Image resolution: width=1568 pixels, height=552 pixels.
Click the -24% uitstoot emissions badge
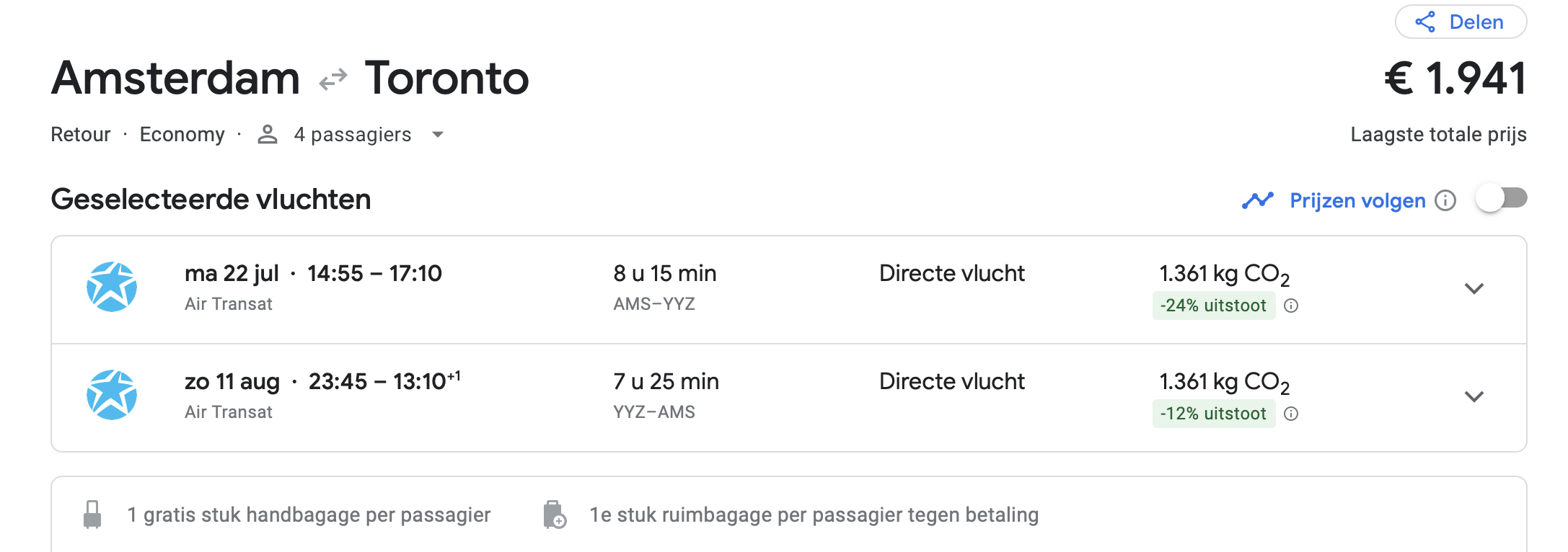tap(1213, 306)
